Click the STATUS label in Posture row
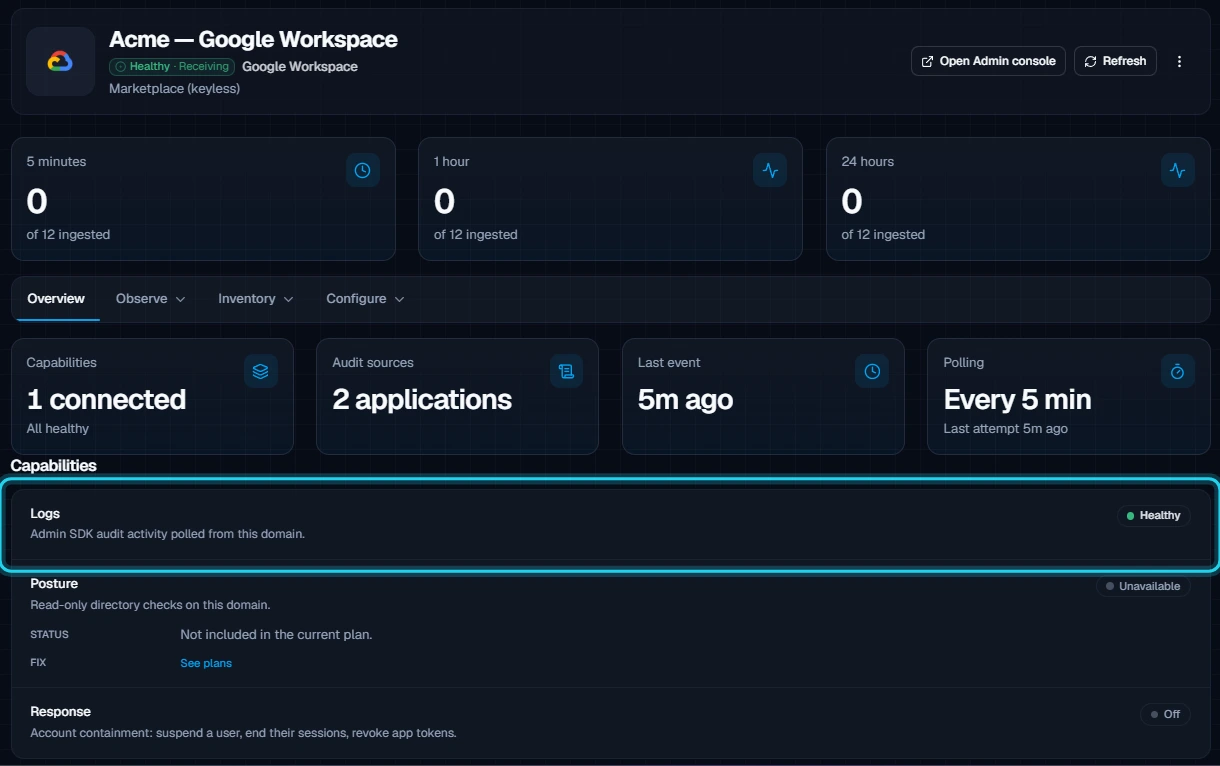Viewport: 1220px width, 766px height. pos(50,635)
